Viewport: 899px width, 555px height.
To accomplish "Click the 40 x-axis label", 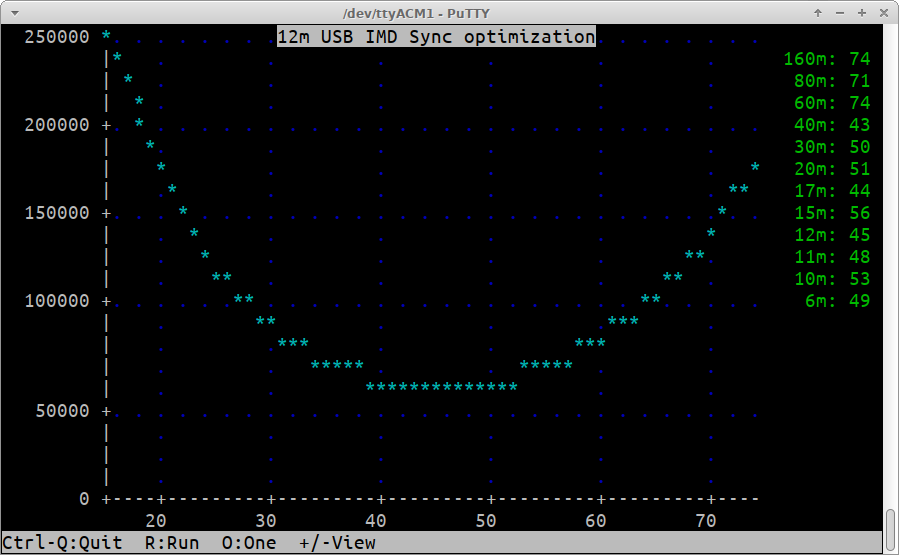I will click(x=375, y=521).
